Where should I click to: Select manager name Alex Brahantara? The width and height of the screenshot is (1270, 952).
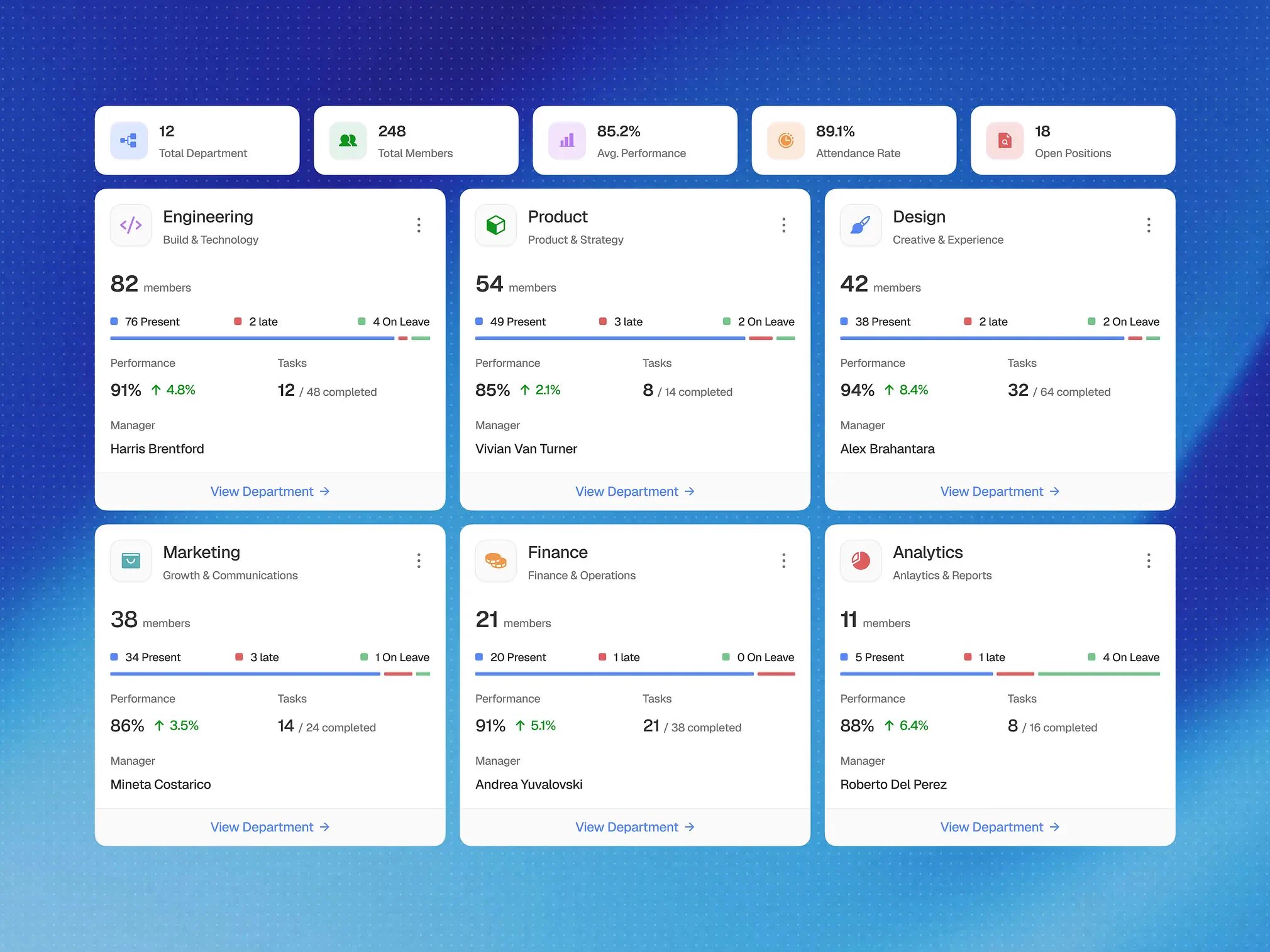pos(888,449)
